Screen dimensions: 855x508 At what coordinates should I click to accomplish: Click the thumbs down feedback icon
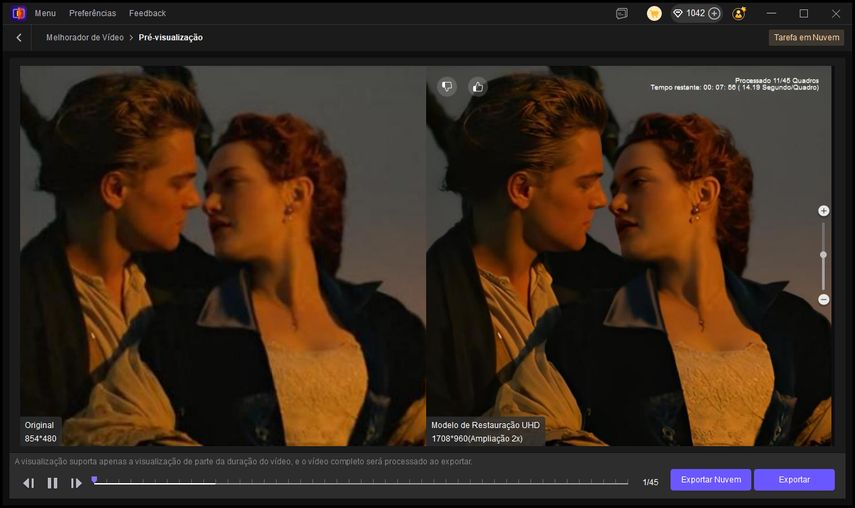tap(446, 86)
